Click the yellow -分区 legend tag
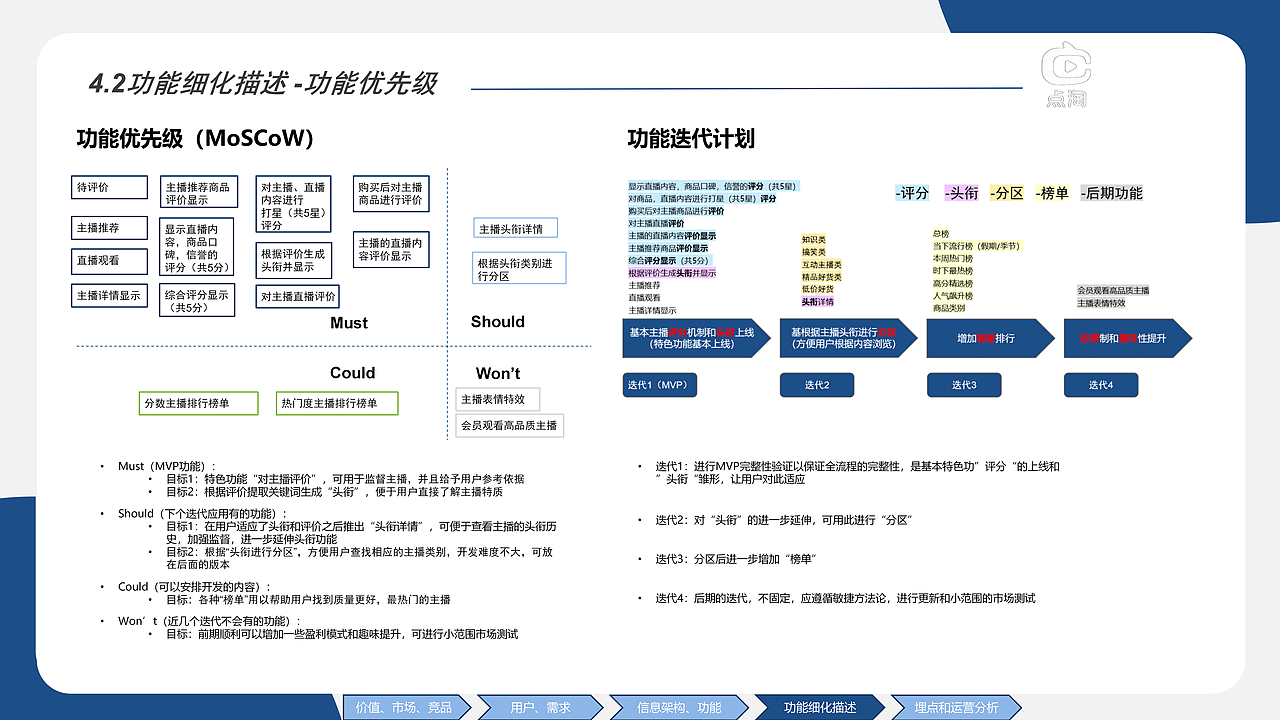 click(1007, 193)
